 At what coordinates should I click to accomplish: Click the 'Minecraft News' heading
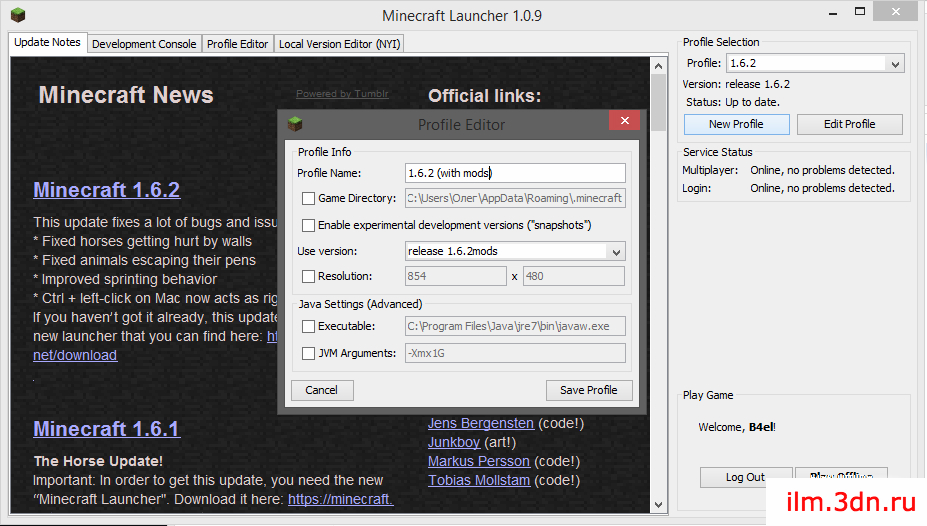coord(126,95)
